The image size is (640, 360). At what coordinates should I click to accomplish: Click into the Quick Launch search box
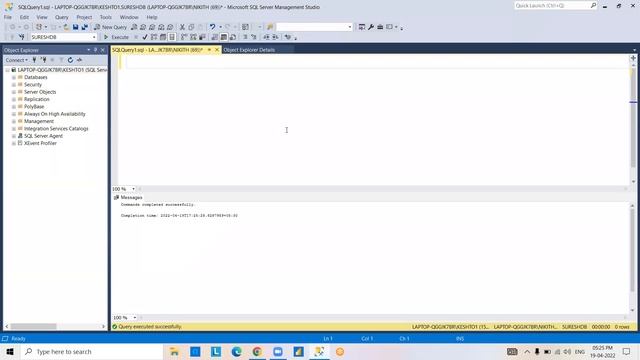coord(552,6)
